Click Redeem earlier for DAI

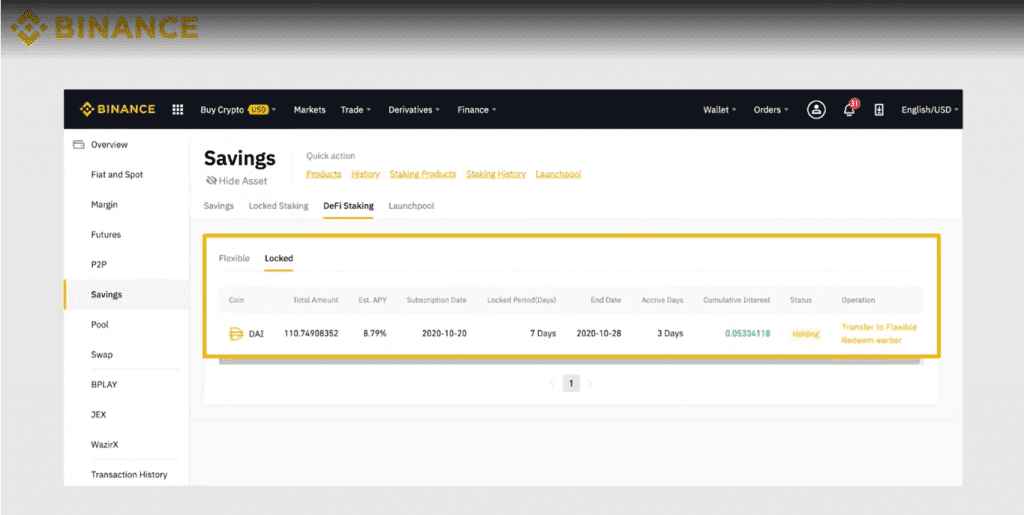coord(871,341)
